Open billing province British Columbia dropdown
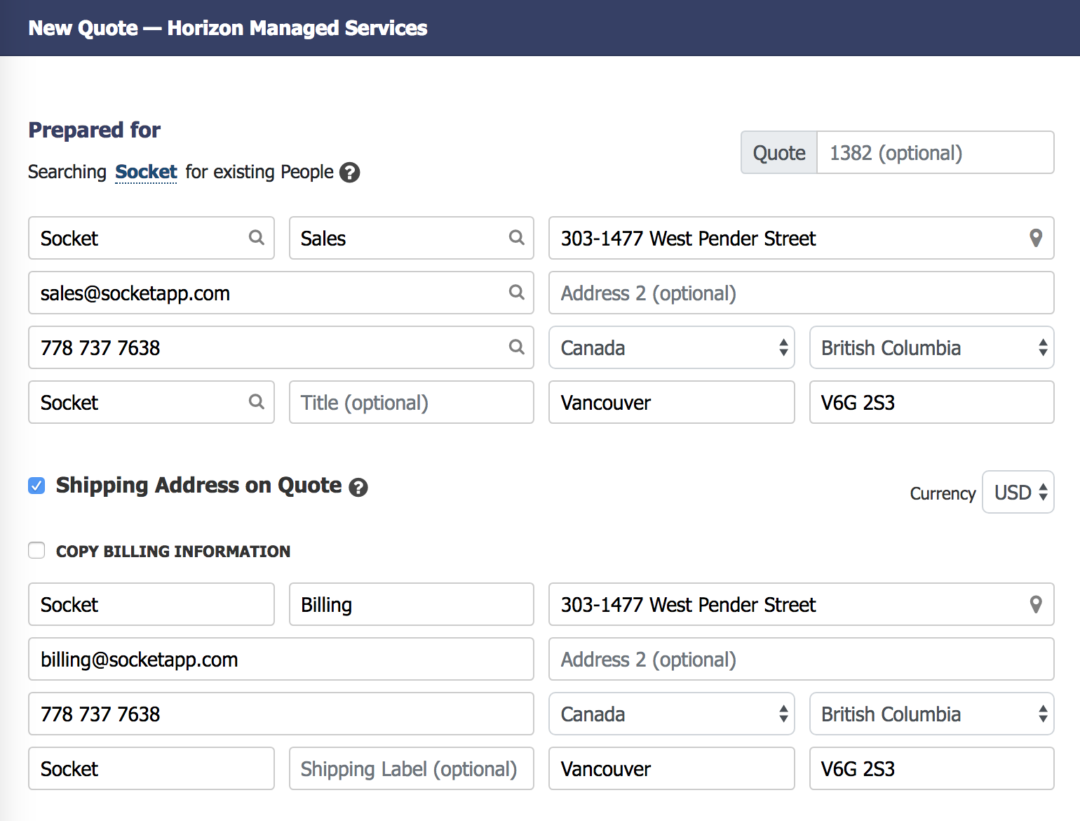Screen dimensions: 1080x821 [x=932, y=348]
